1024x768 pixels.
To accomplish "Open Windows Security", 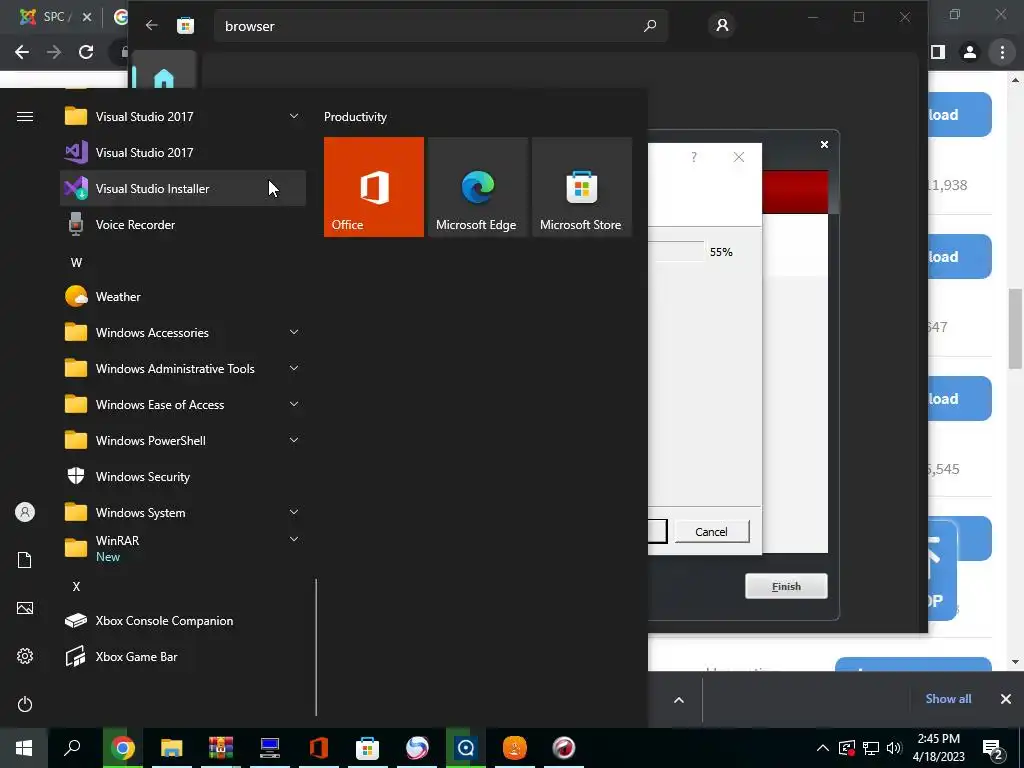I will (x=183, y=477).
